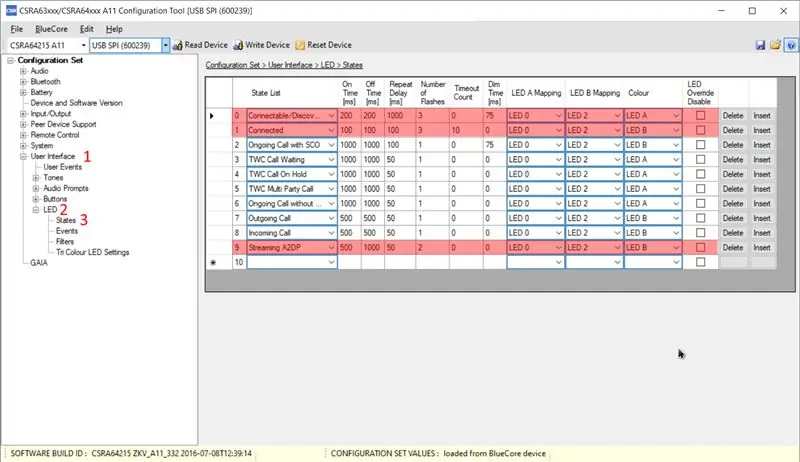Open Colour dropdown for Ongoing Call with SCO

point(676,145)
